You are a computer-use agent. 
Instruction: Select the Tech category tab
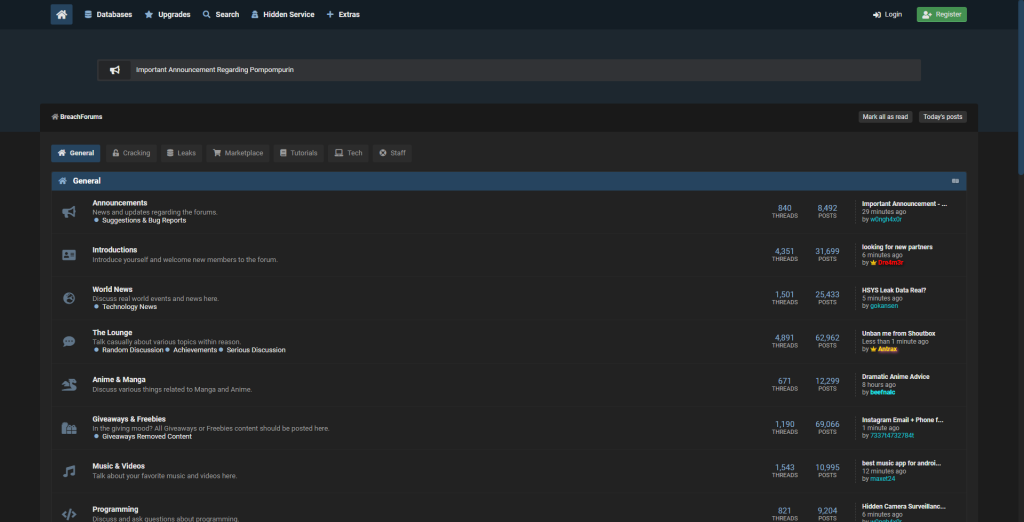tap(348, 153)
